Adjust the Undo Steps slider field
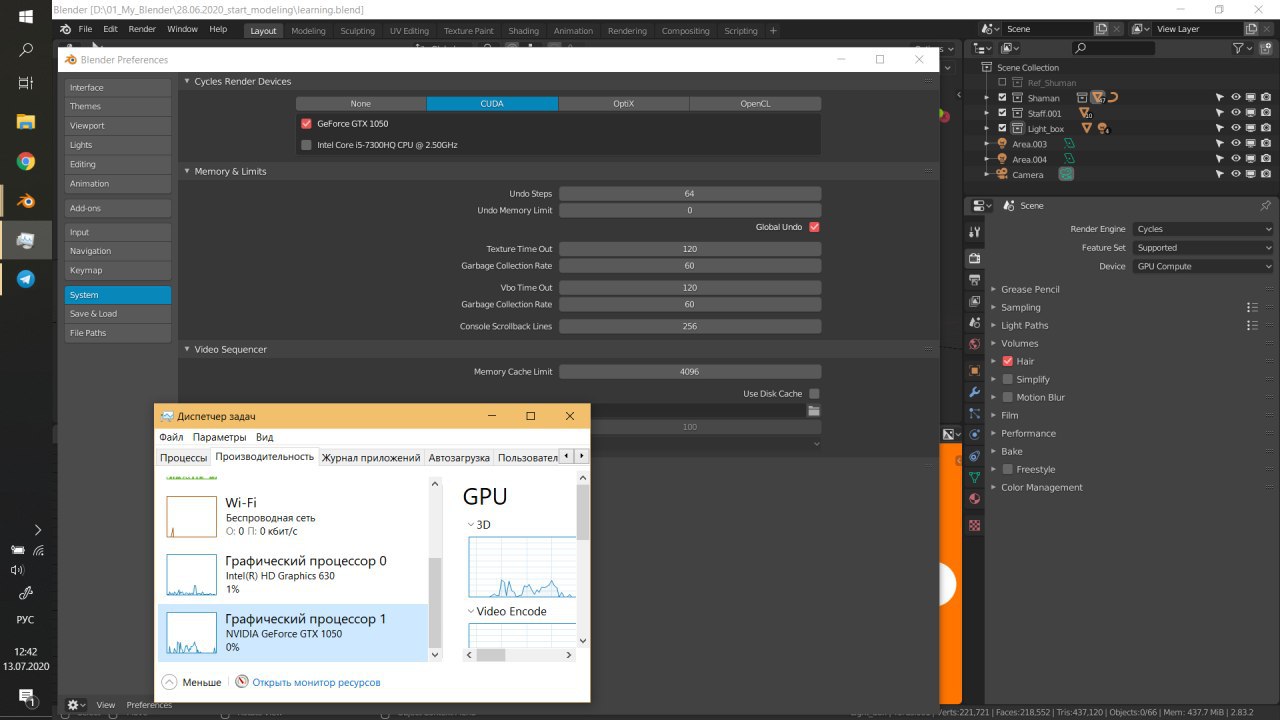The image size is (1280, 720). pos(690,193)
